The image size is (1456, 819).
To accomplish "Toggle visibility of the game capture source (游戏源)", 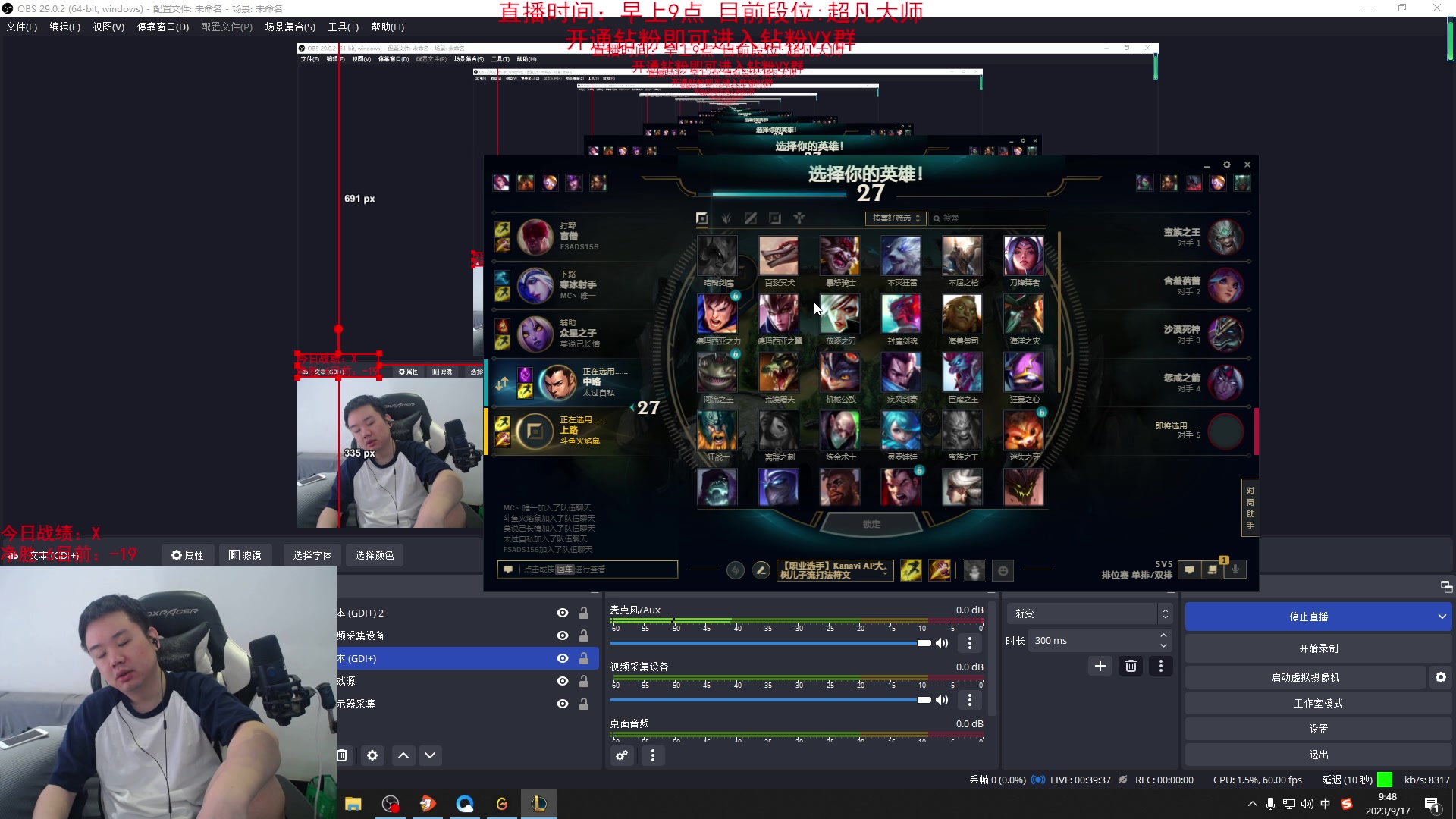I will pos(563,681).
